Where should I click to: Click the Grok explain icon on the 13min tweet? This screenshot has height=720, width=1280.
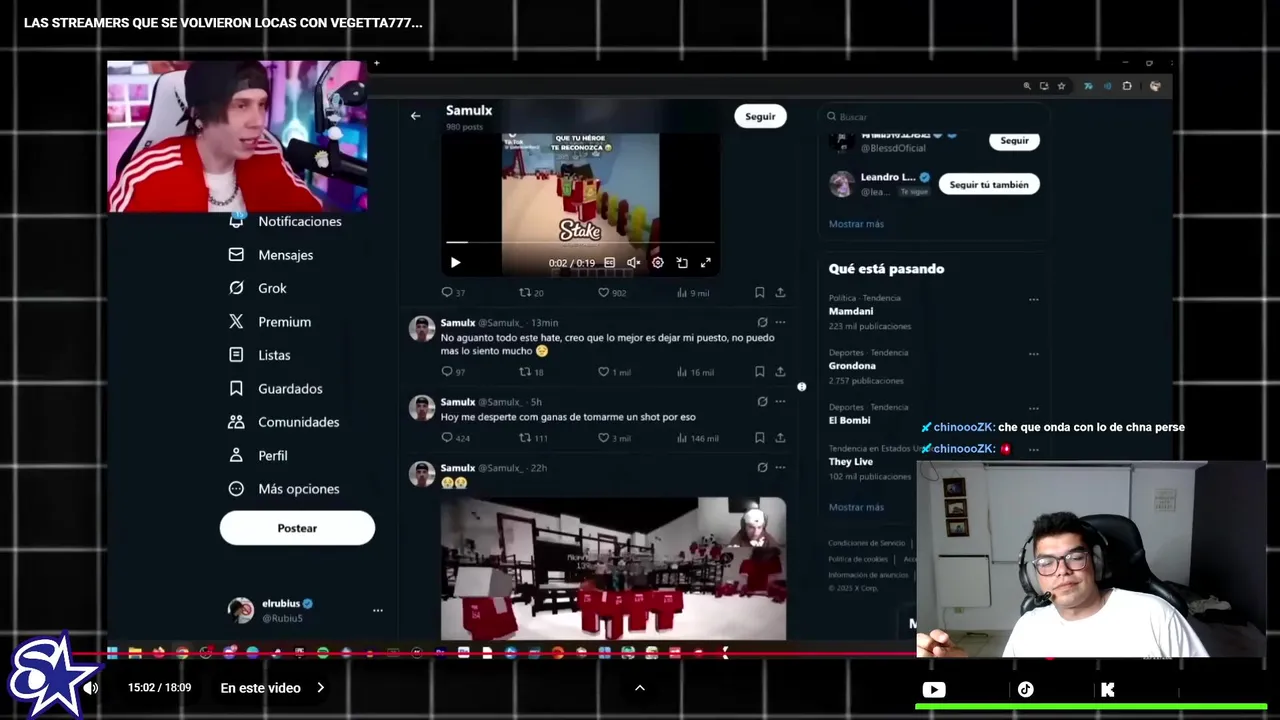[762, 322]
